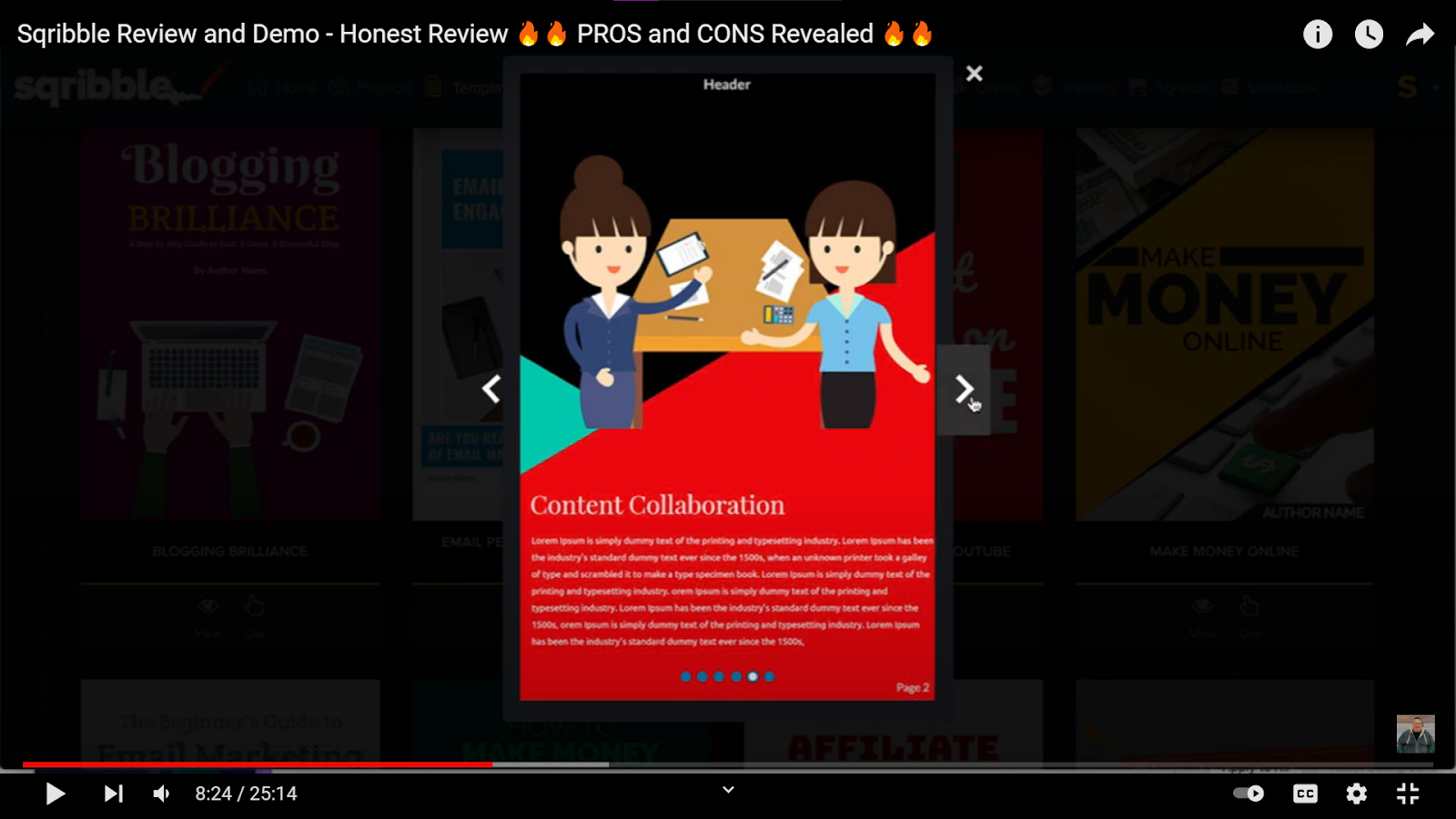Select the sixth pagination dot
This screenshot has height=819, width=1456.
pyautogui.click(x=769, y=676)
